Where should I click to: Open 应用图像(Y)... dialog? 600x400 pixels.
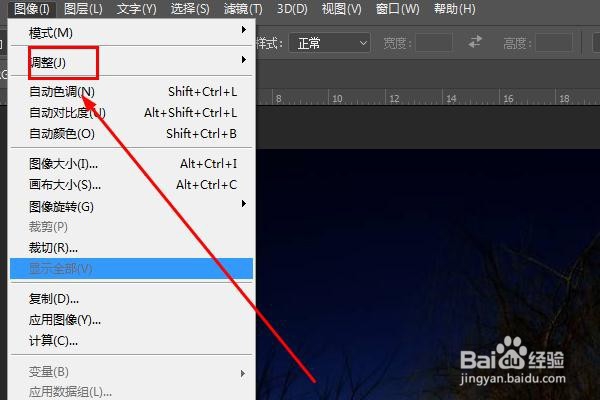131,320
